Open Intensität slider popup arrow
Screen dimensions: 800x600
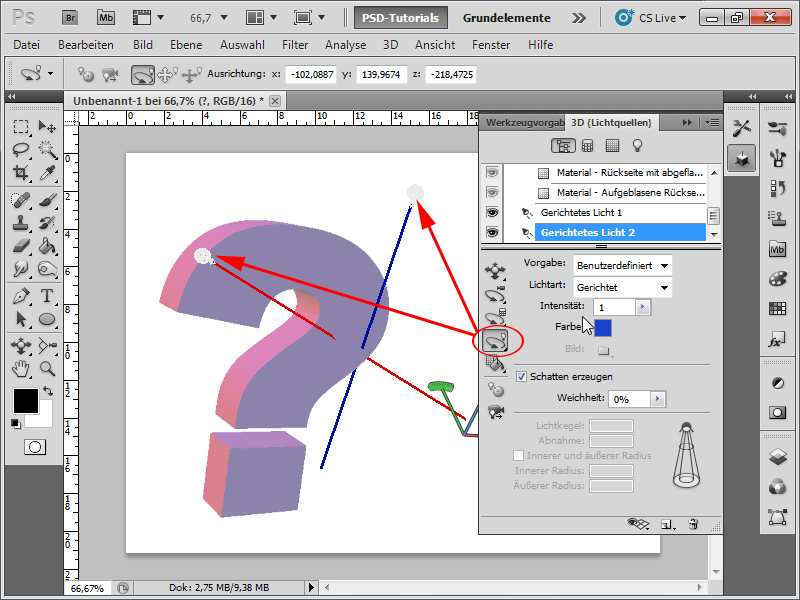click(642, 307)
